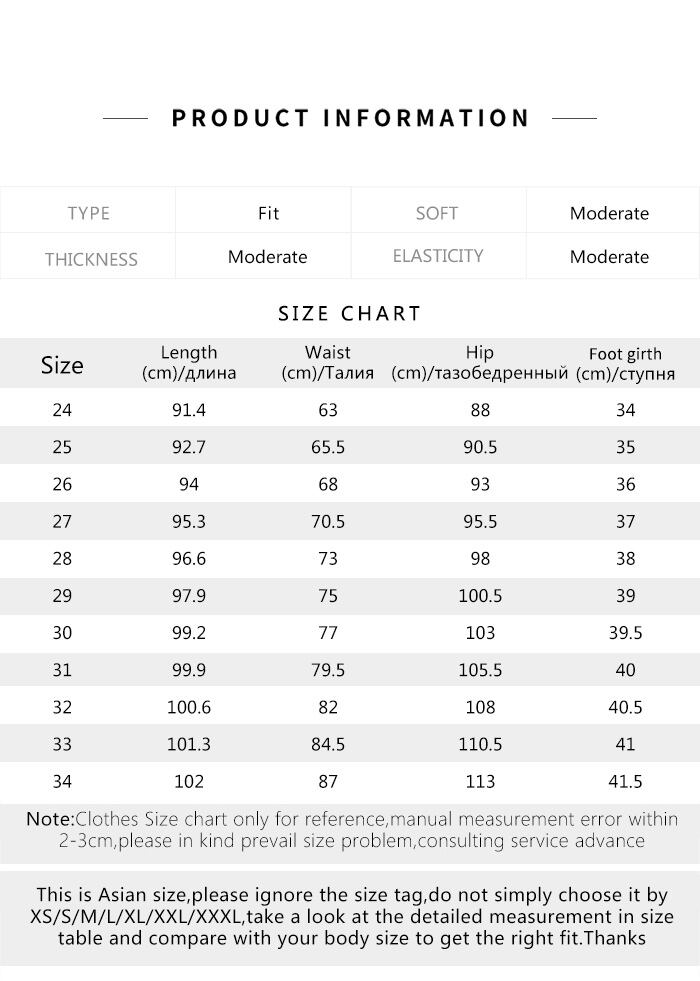Image resolution: width=700 pixels, height=981 pixels.
Task: Click the SIZE CHART title
Action: [x=350, y=314]
